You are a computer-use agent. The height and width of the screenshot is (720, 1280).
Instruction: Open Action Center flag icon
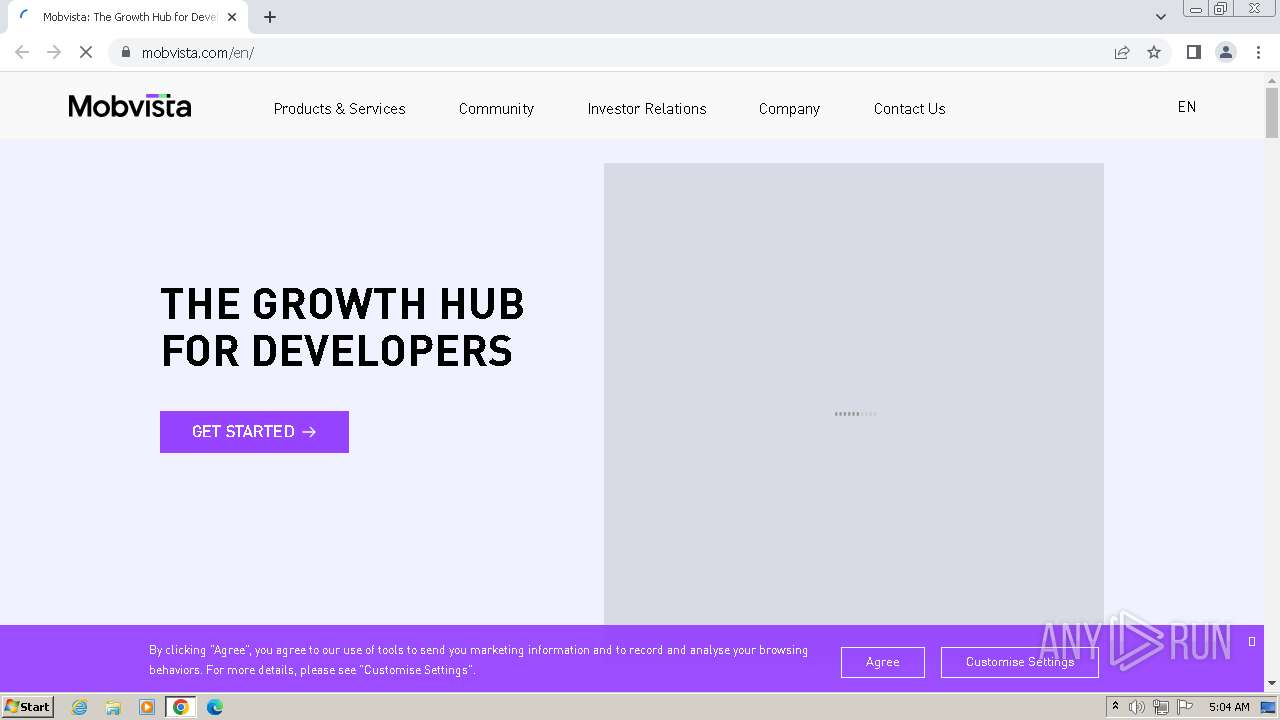1185,707
